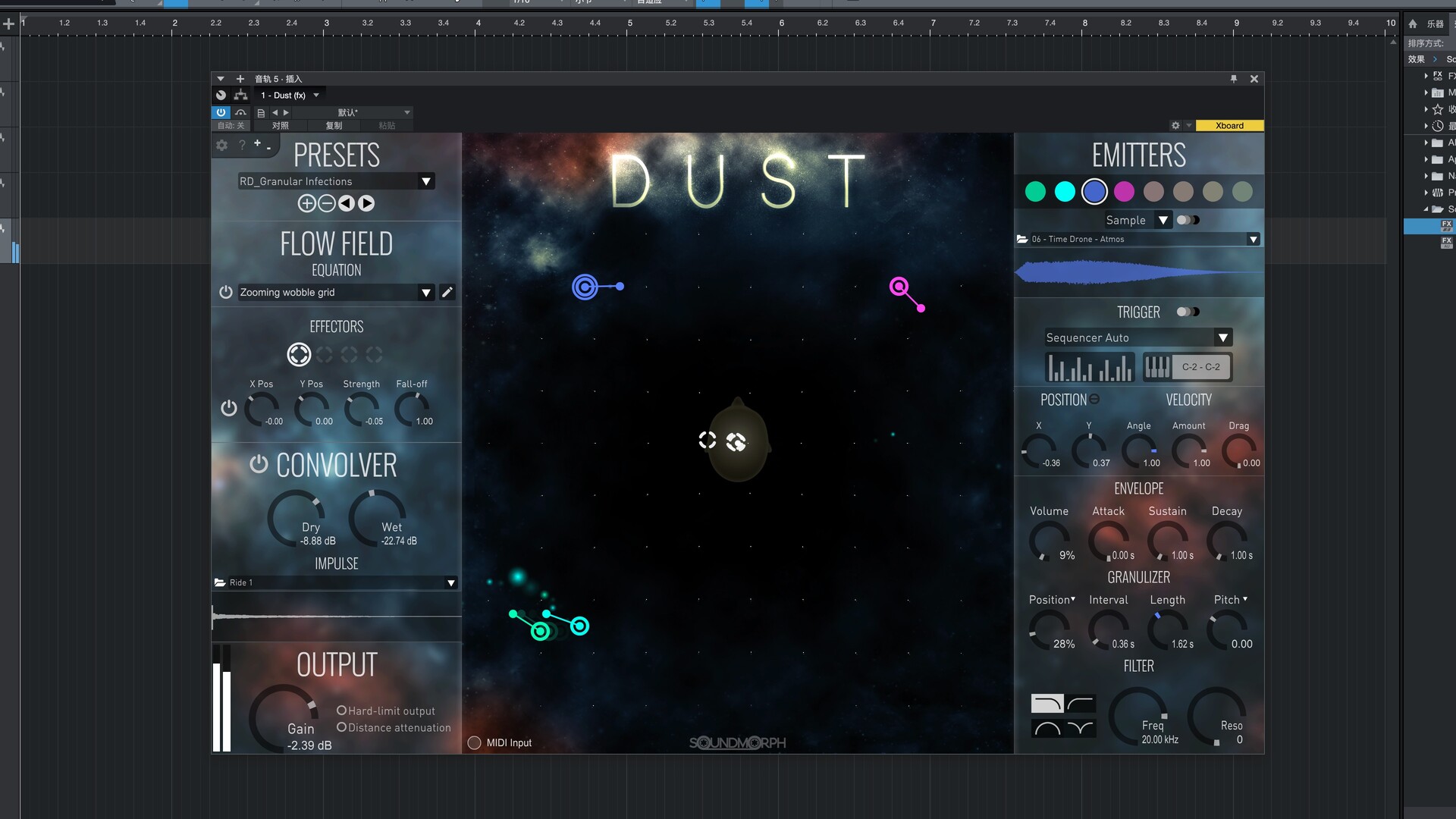Toggle the Trigger on/off switch
1456x819 pixels.
pos(1188,312)
